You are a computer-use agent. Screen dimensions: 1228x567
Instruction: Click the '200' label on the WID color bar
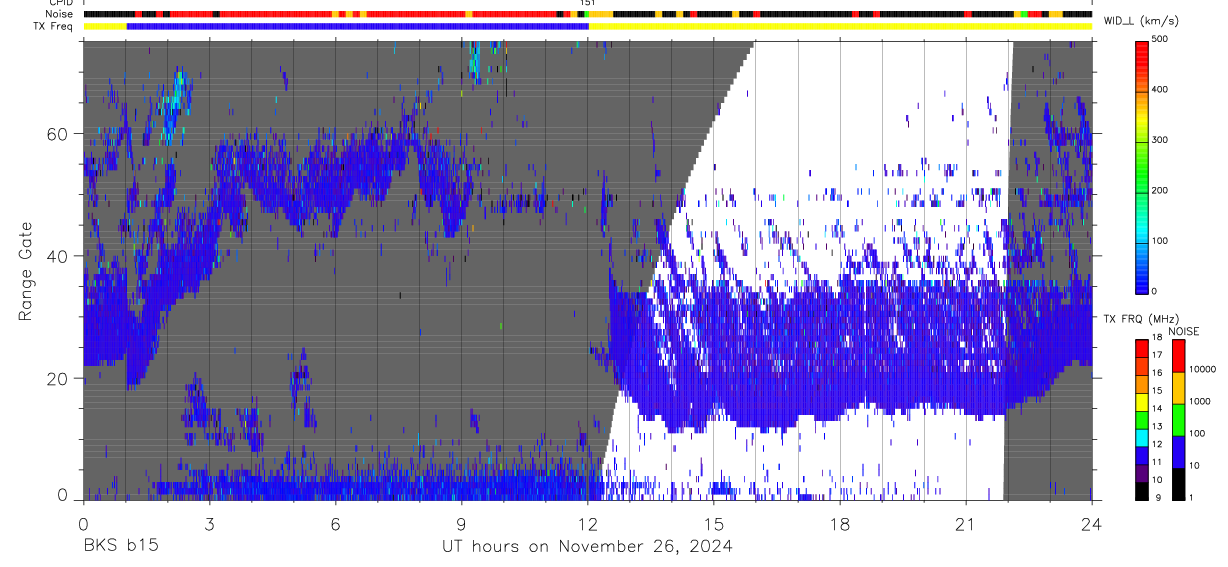[x=1161, y=191]
